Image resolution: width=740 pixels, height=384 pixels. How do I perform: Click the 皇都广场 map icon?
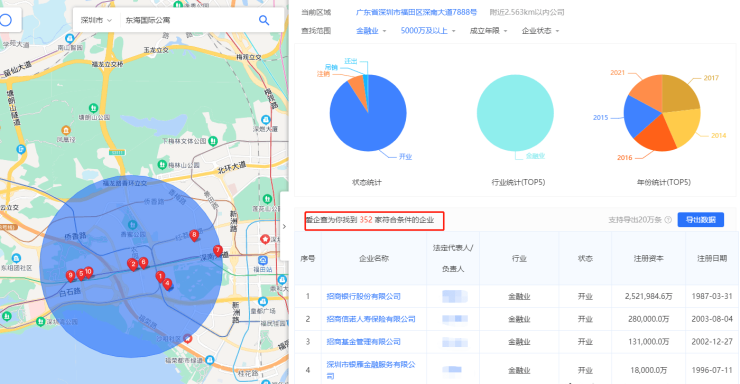(x=263, y=301)
